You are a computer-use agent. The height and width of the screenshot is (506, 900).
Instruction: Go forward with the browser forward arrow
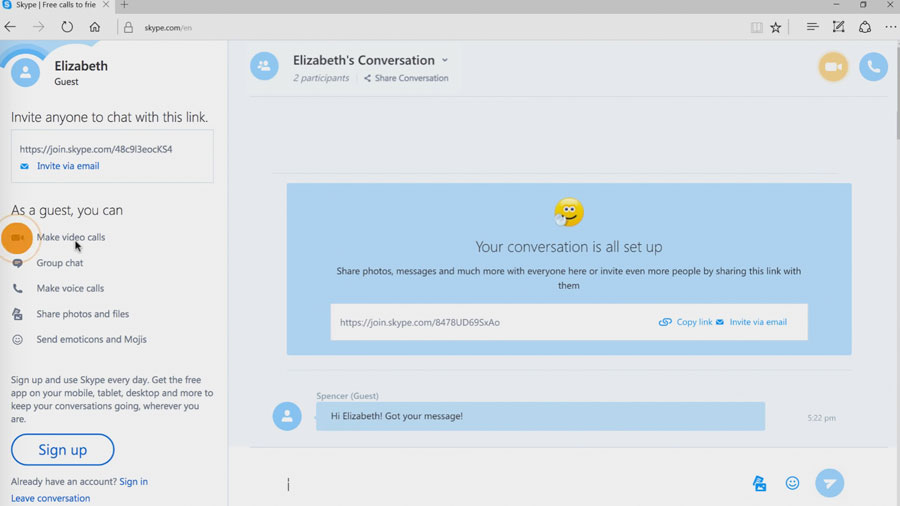(x=38, y=27)
